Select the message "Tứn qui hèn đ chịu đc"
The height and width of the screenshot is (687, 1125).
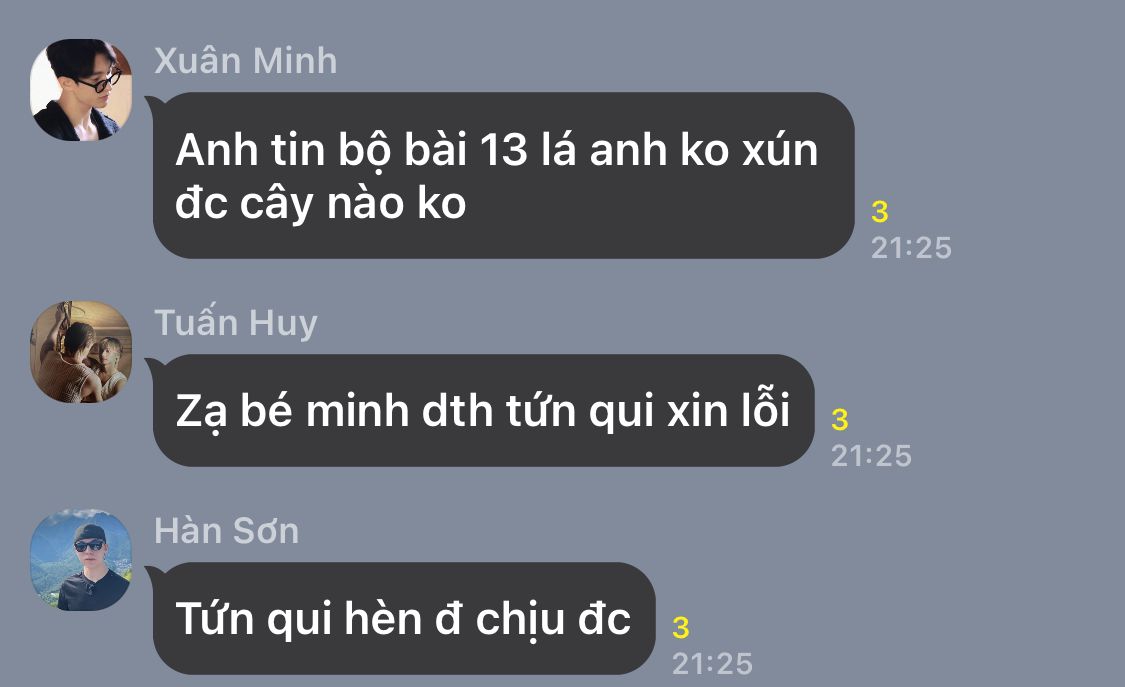(403, 619)
